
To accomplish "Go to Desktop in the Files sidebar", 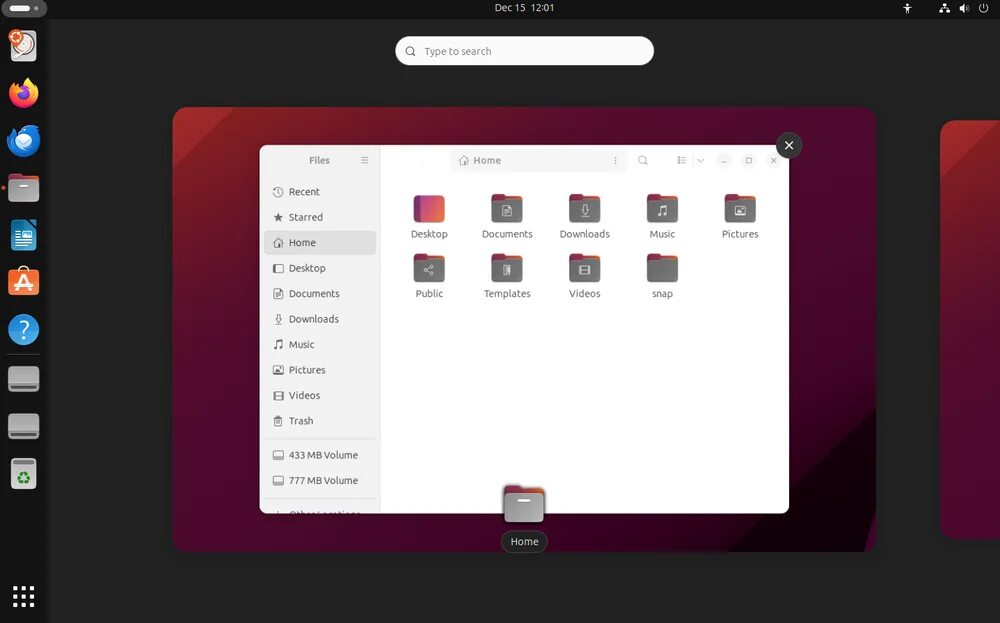I will [x=320, y=268].
